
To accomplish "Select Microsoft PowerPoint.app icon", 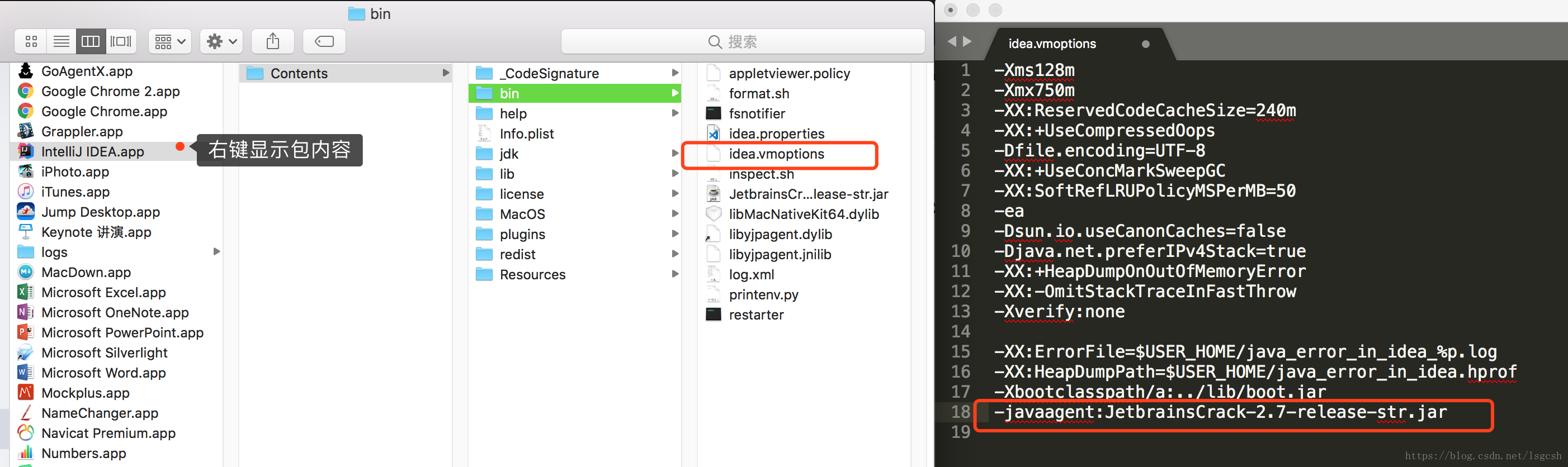I will point(26,332).
